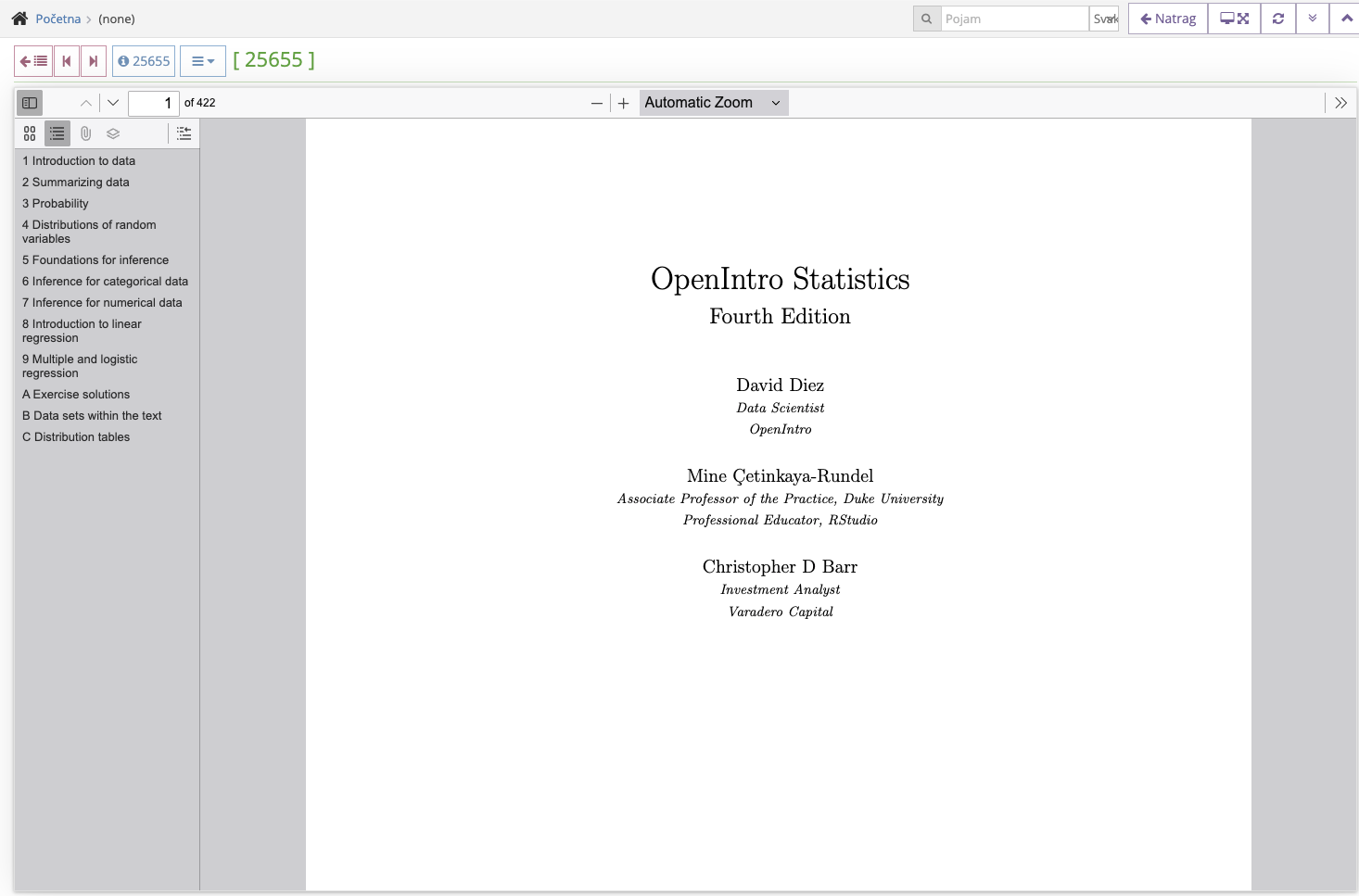Open outline item 3 Probability
This screenshot has width=1359, height=896.
pyautogui.click(x=56, y=204)
